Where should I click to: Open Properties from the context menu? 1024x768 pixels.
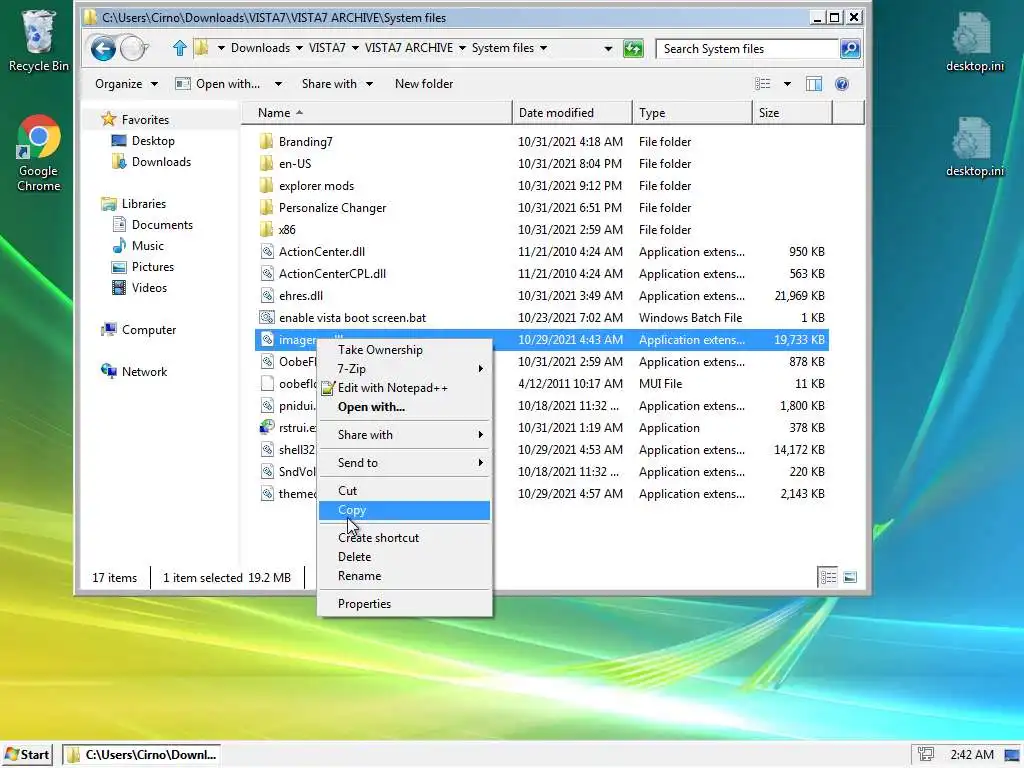(x=405, y=604)
